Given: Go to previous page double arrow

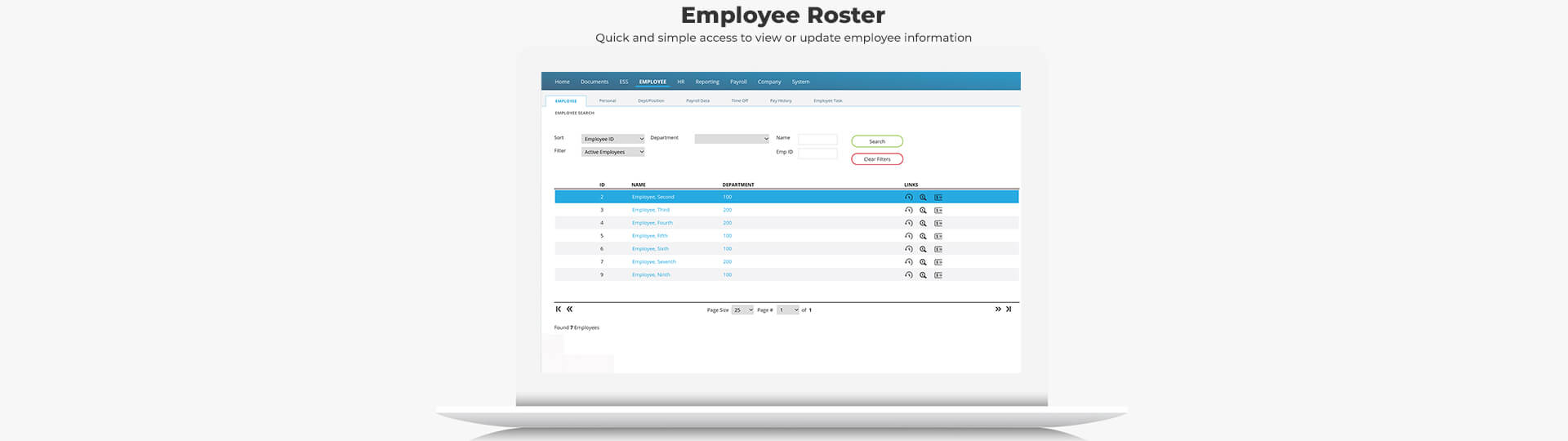Looking at the screenshot, I should pyautogui.click(x=569, y=310).
